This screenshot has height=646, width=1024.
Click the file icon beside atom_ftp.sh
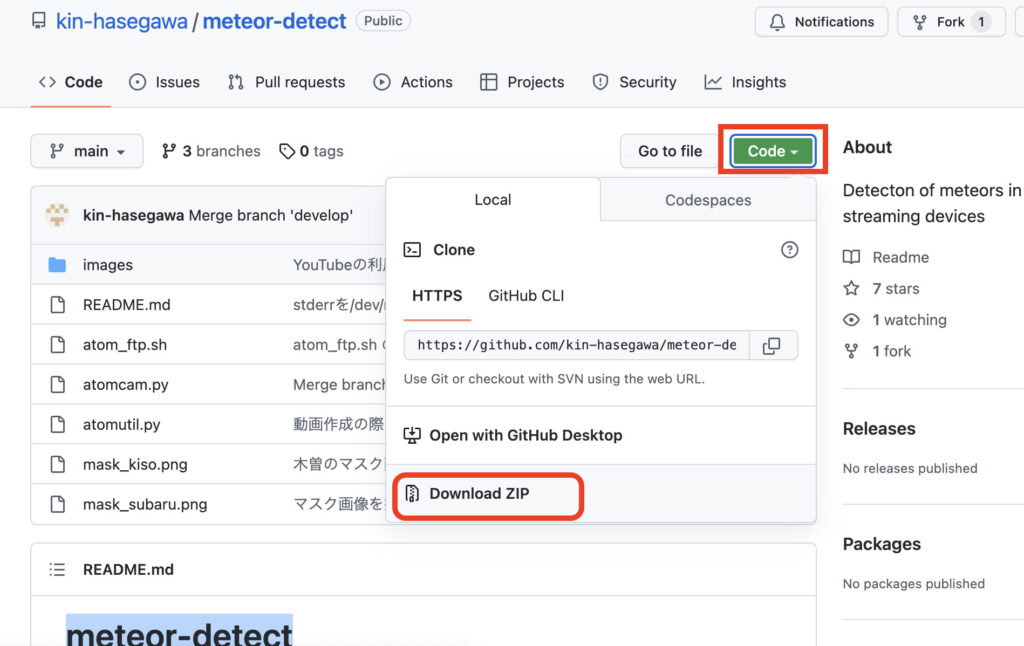tap(57, 345)
